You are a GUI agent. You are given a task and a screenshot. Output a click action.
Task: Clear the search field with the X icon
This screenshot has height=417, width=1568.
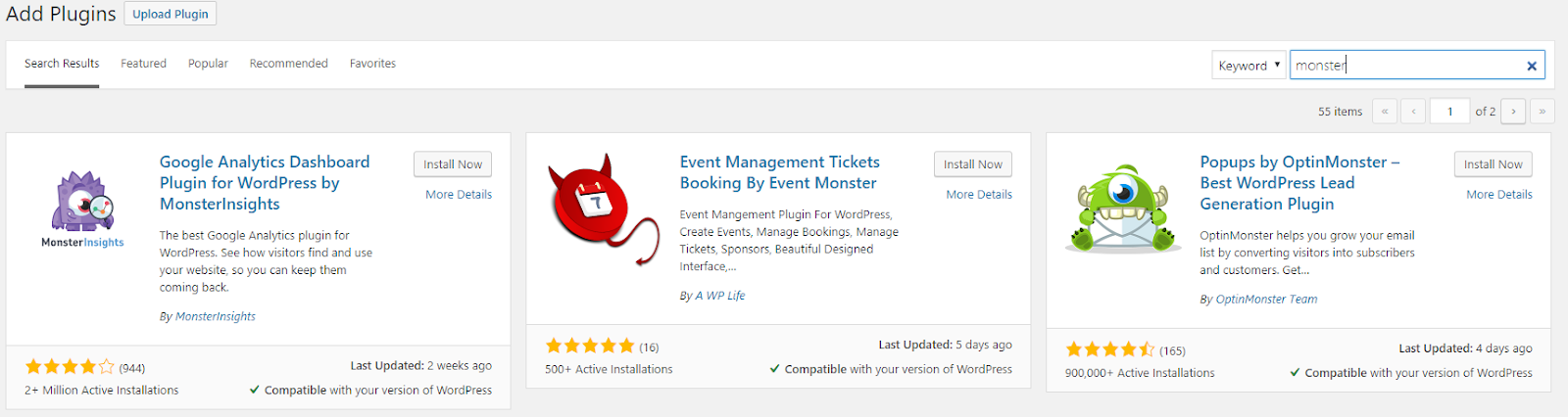1532,66
